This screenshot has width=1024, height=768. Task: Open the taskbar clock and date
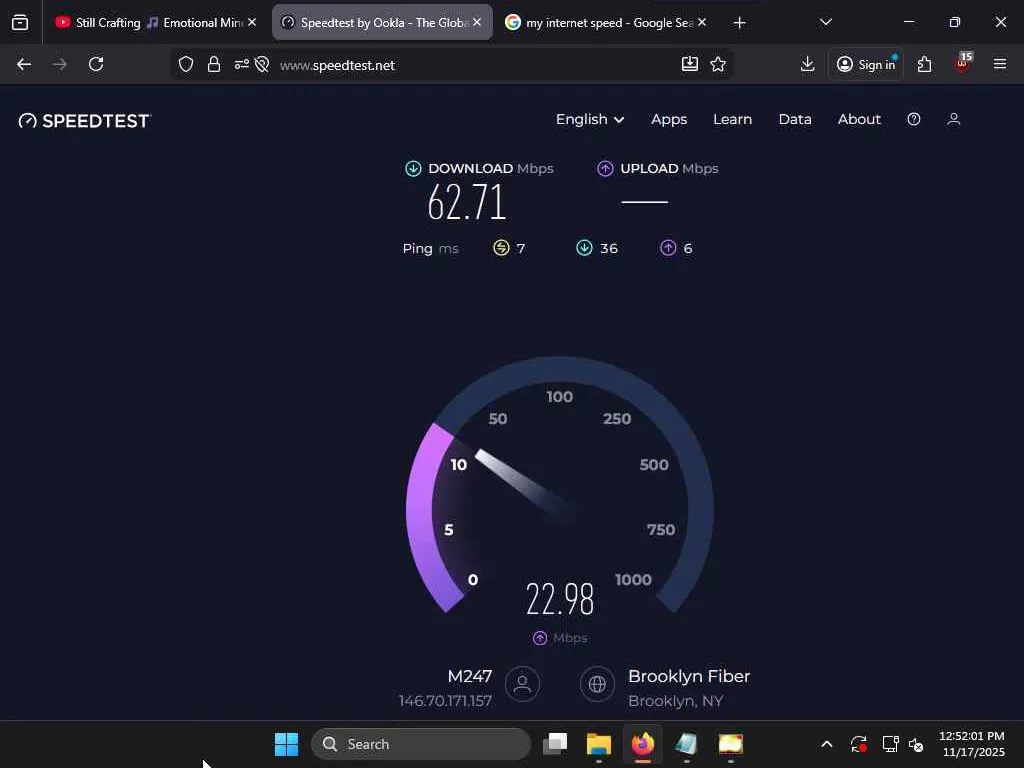point(972,744)
